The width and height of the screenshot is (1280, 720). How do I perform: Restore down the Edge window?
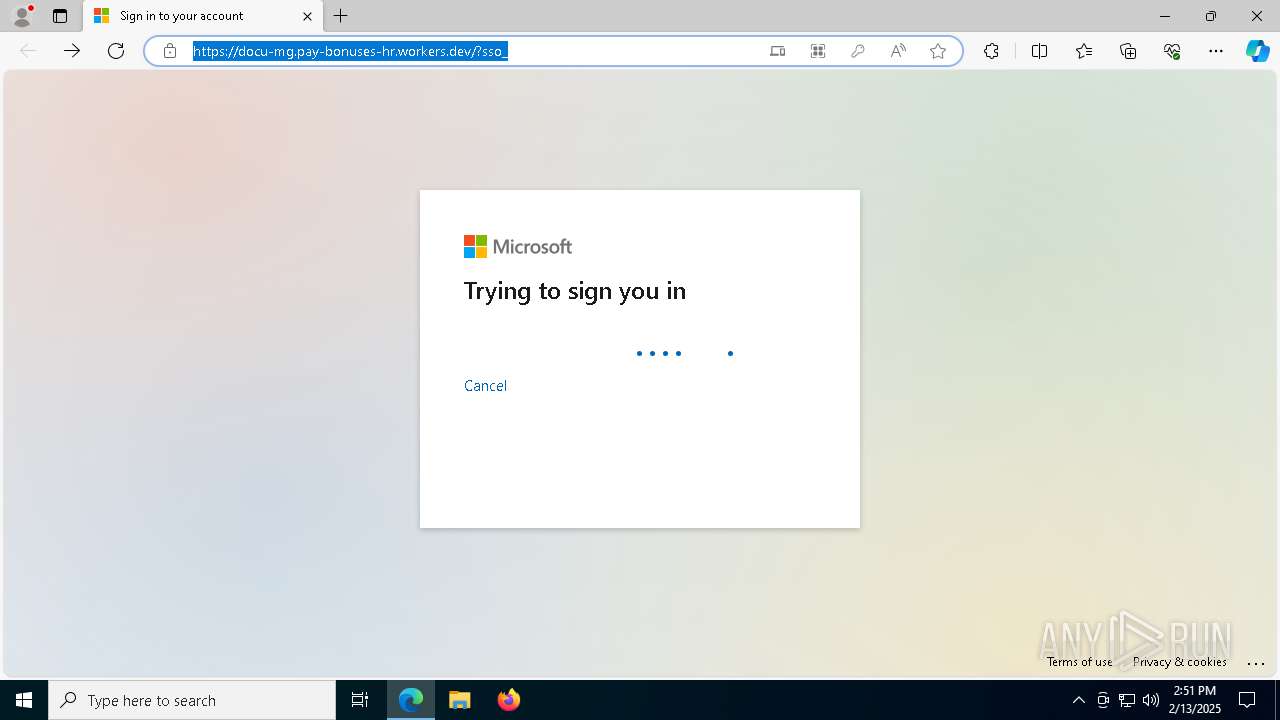click(x=1211, y=16)
